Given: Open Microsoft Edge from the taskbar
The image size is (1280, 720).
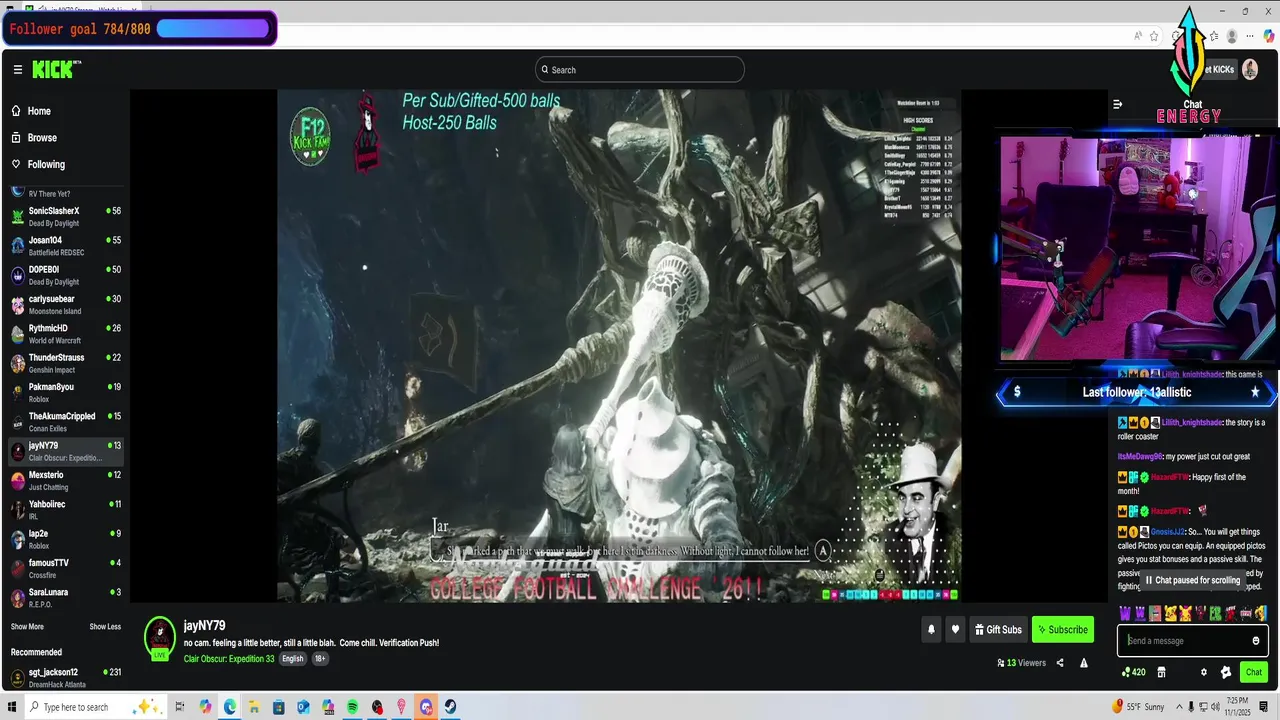Looking at the screenshot, I should pyautogui.click(x=230, y=707).
